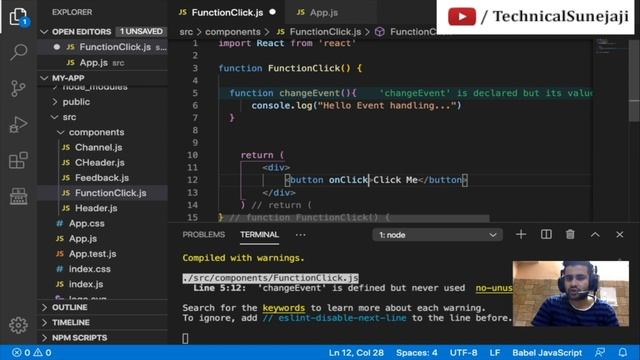
Task: Click 'Spaces: 4' indentation setting
Action: [416, 352]
